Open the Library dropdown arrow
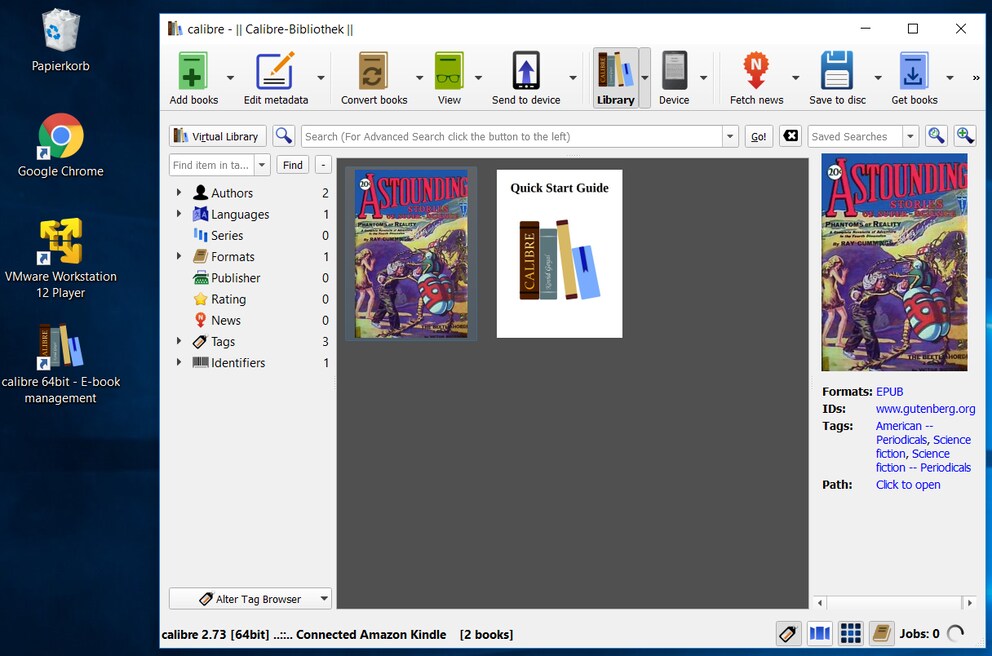 tap(645, 78)
